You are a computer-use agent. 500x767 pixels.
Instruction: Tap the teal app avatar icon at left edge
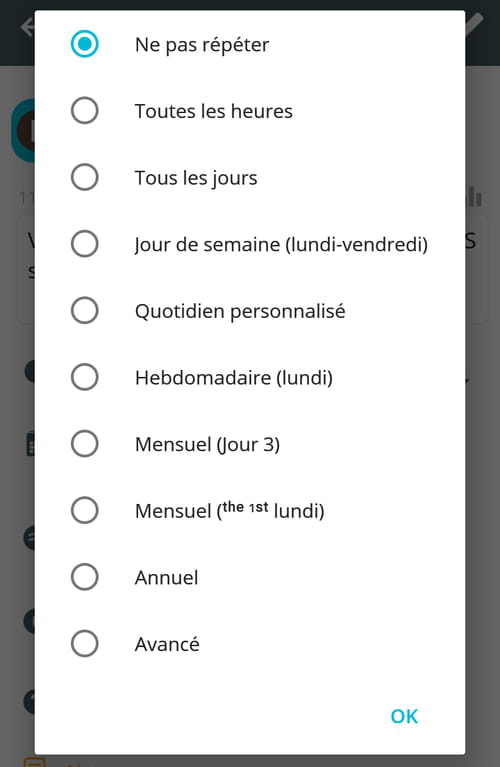(23, 130)
